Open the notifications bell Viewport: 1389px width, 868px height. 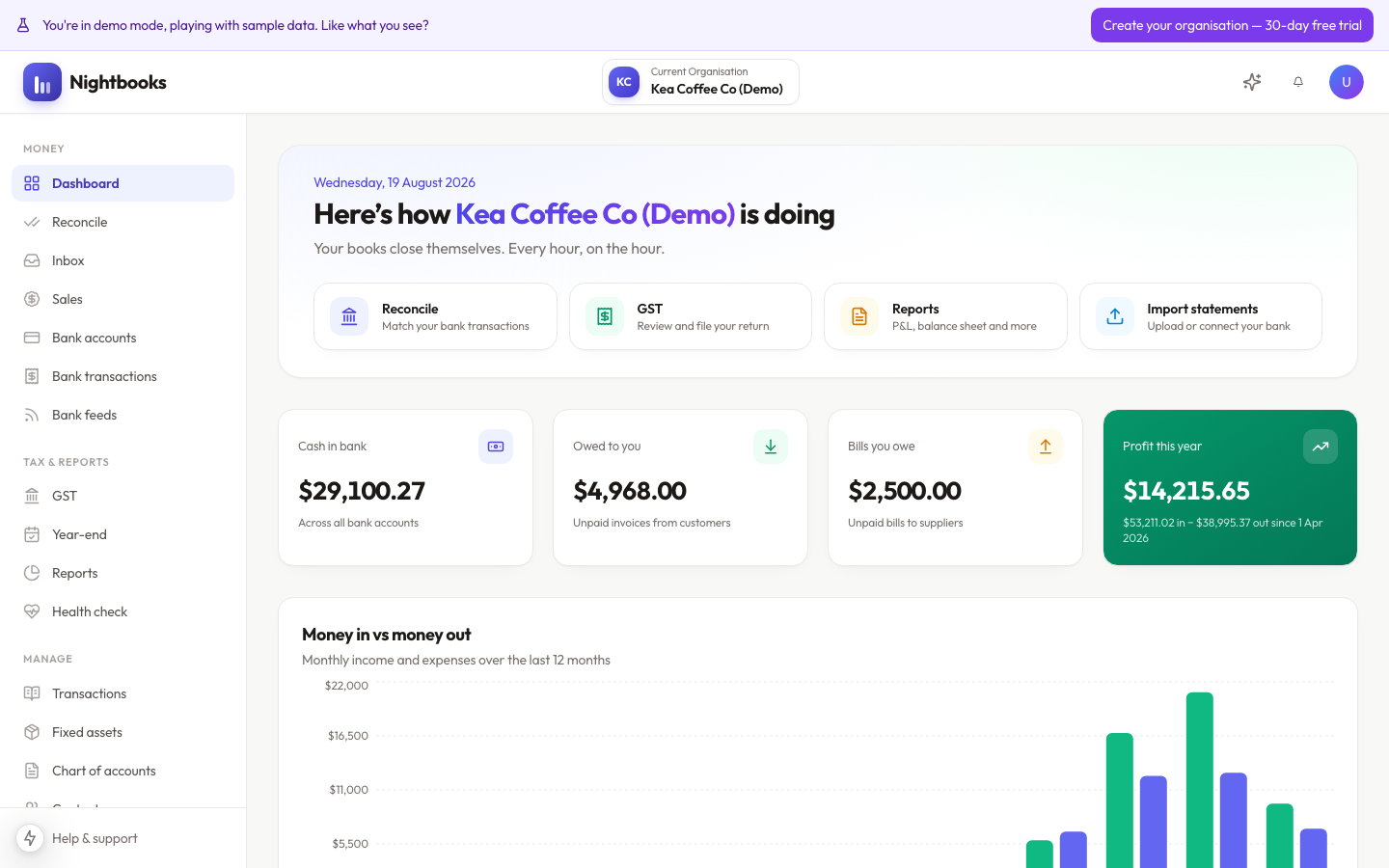[x=1298, y=82]
